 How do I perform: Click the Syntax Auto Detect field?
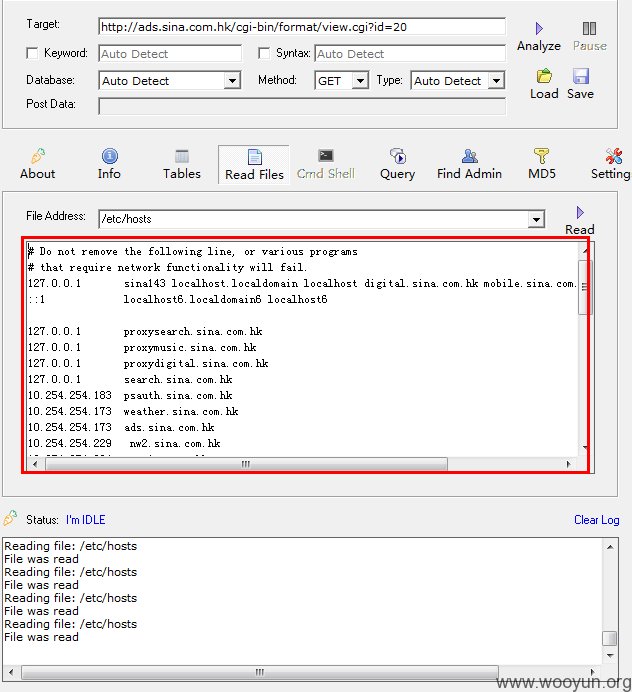[x=410, y=54]
